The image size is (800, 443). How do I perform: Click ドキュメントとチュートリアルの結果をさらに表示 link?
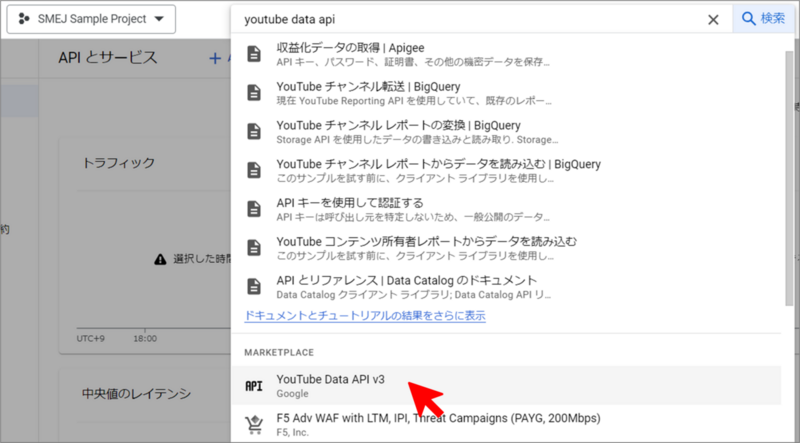[365, 315]
